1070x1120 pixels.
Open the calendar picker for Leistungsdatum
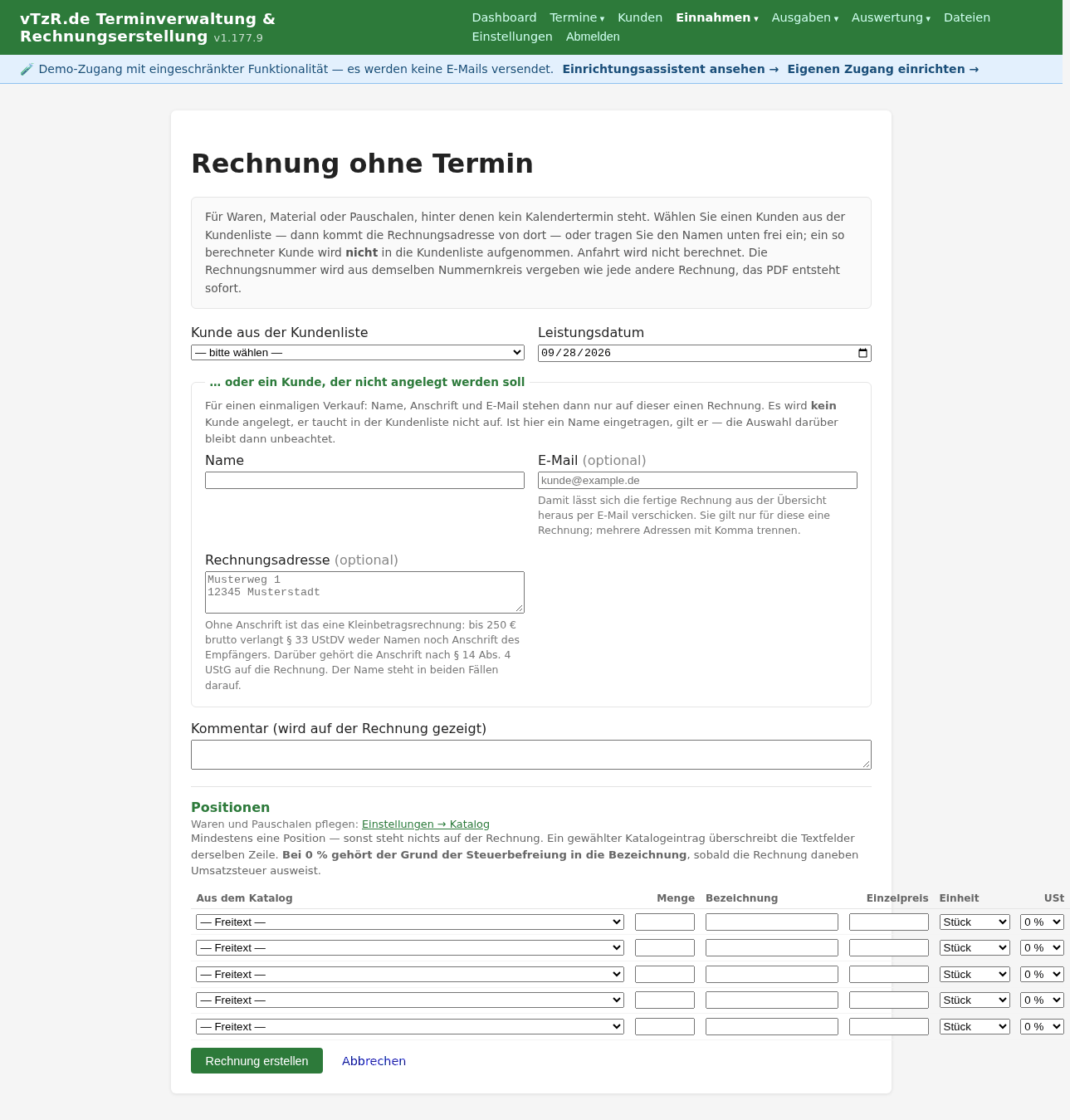[862, 353]
